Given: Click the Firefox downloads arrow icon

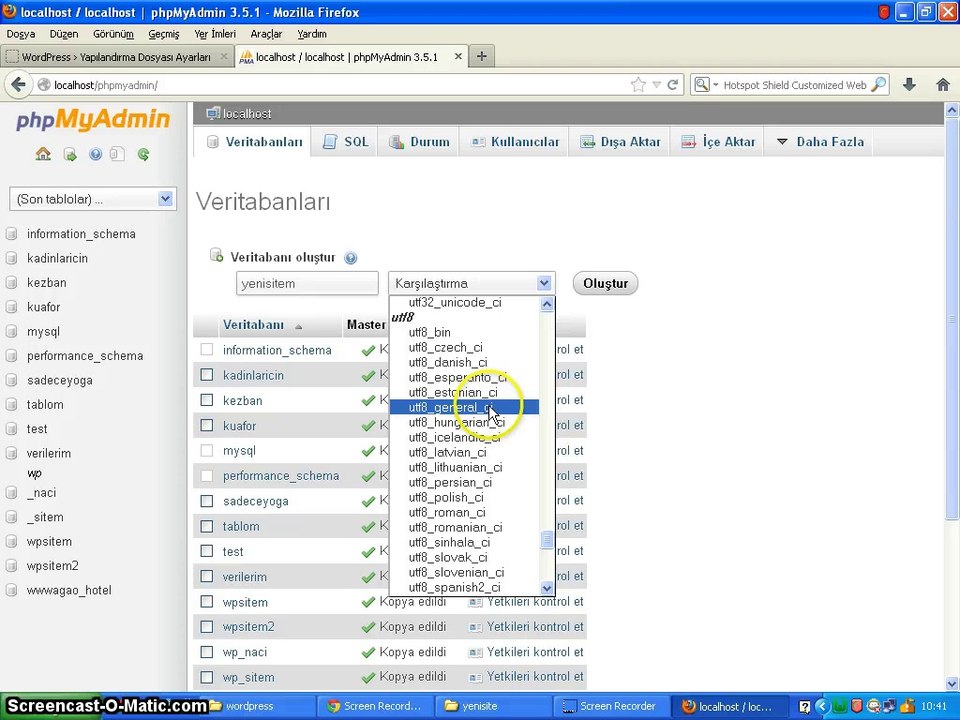Looking at the screenshot, I should [x=909, y=84].
